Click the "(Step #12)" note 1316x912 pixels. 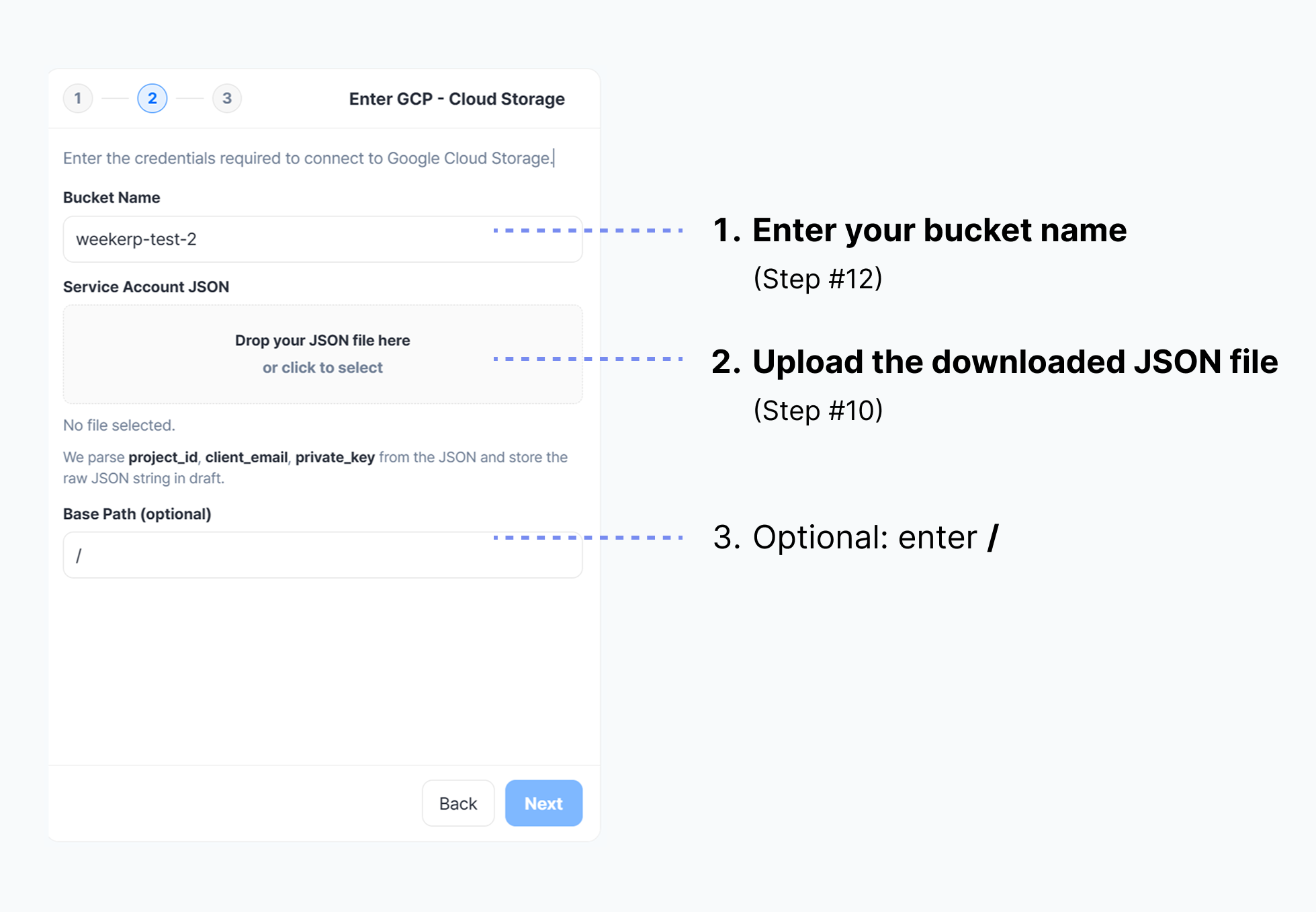click(x=818, y=278)
